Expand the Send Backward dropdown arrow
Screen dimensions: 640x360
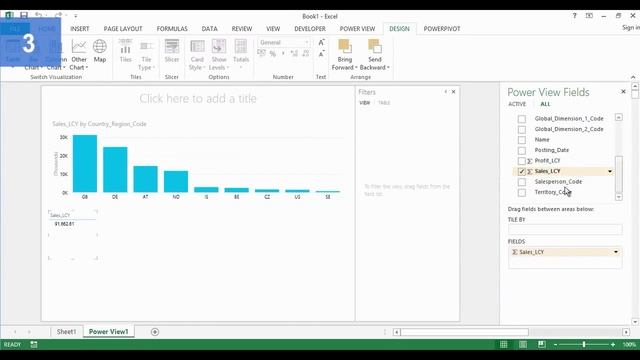[x=388, y=68]
